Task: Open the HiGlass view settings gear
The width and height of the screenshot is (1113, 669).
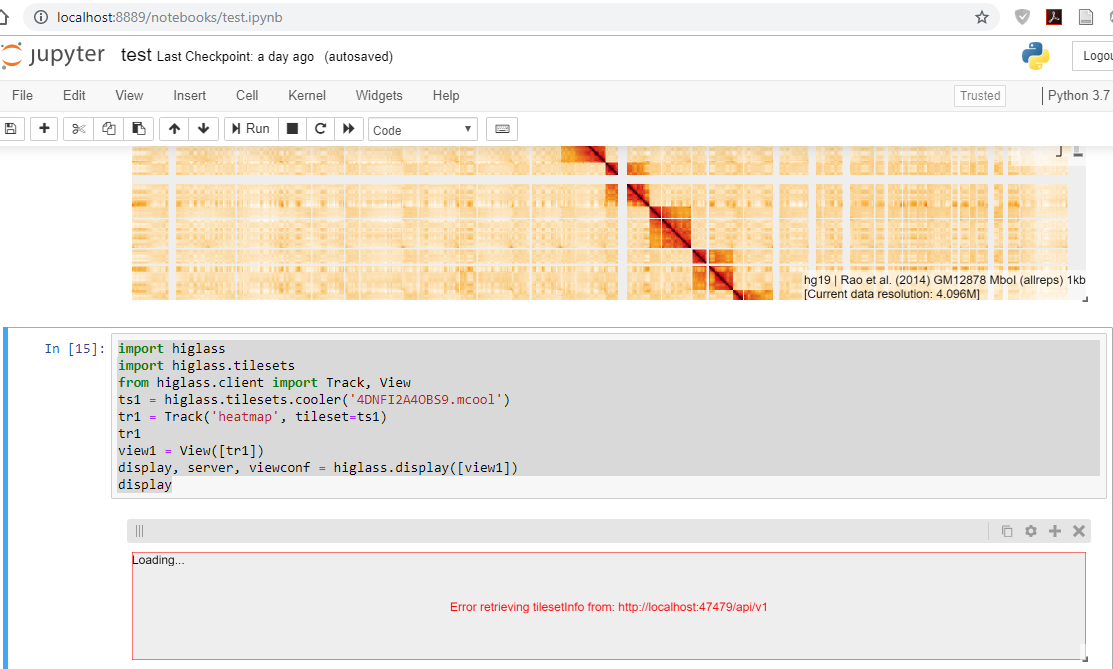Action: coord(1031,531)
